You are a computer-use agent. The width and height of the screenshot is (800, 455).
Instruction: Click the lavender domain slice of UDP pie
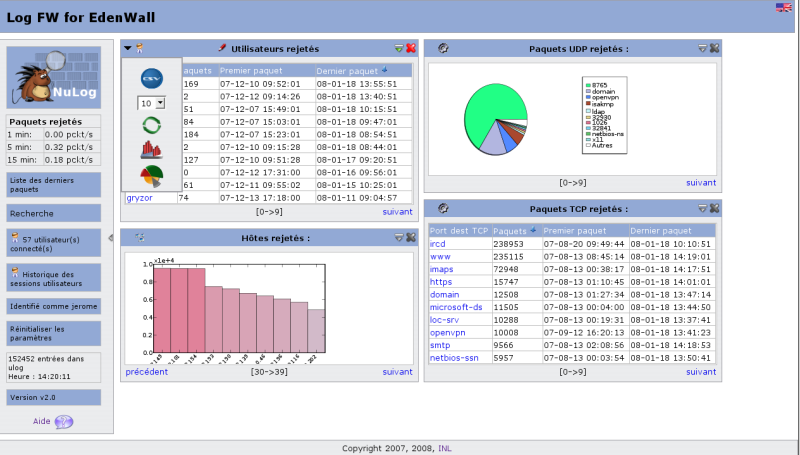click(x=494, y=142)
